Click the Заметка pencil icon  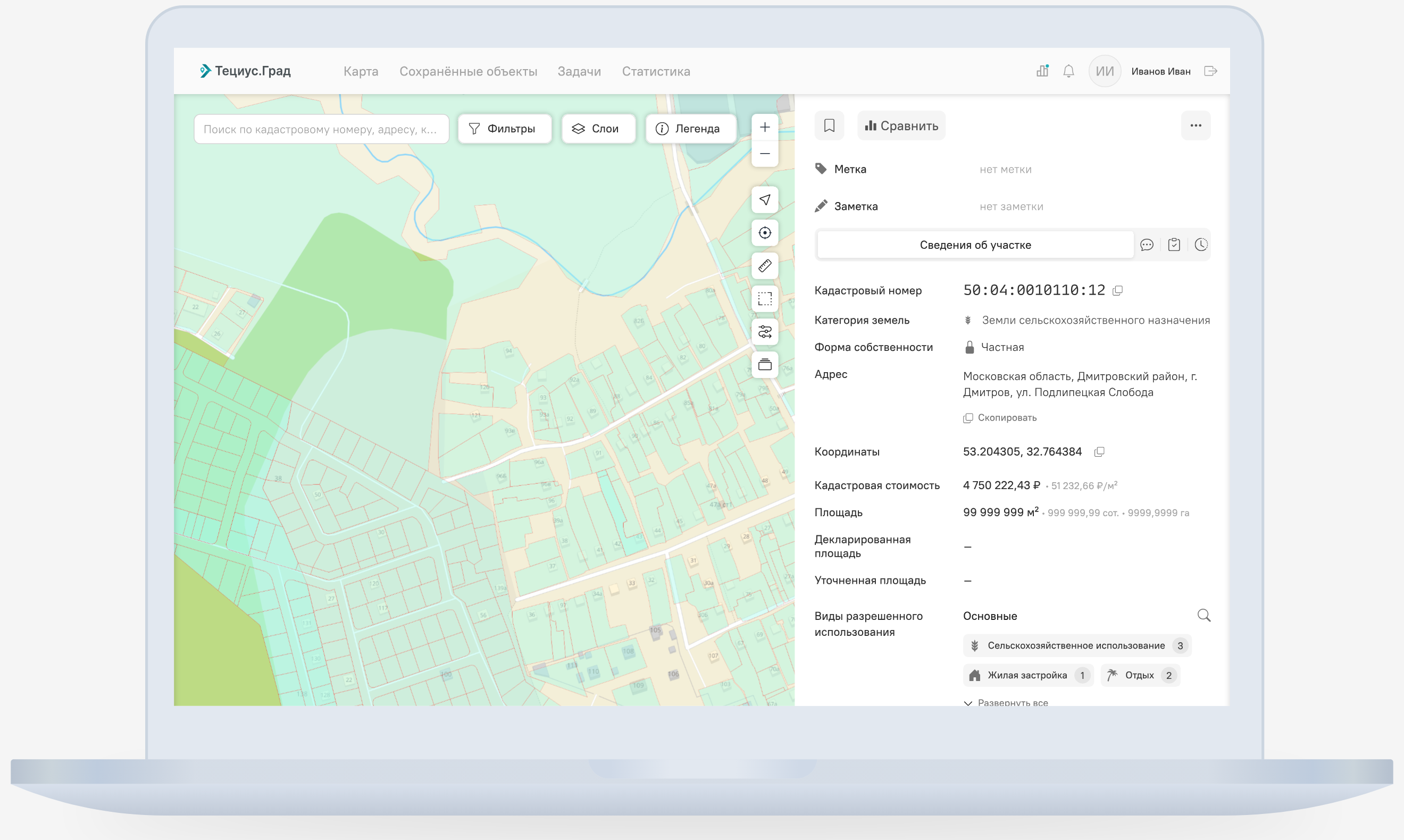(821, 206)
